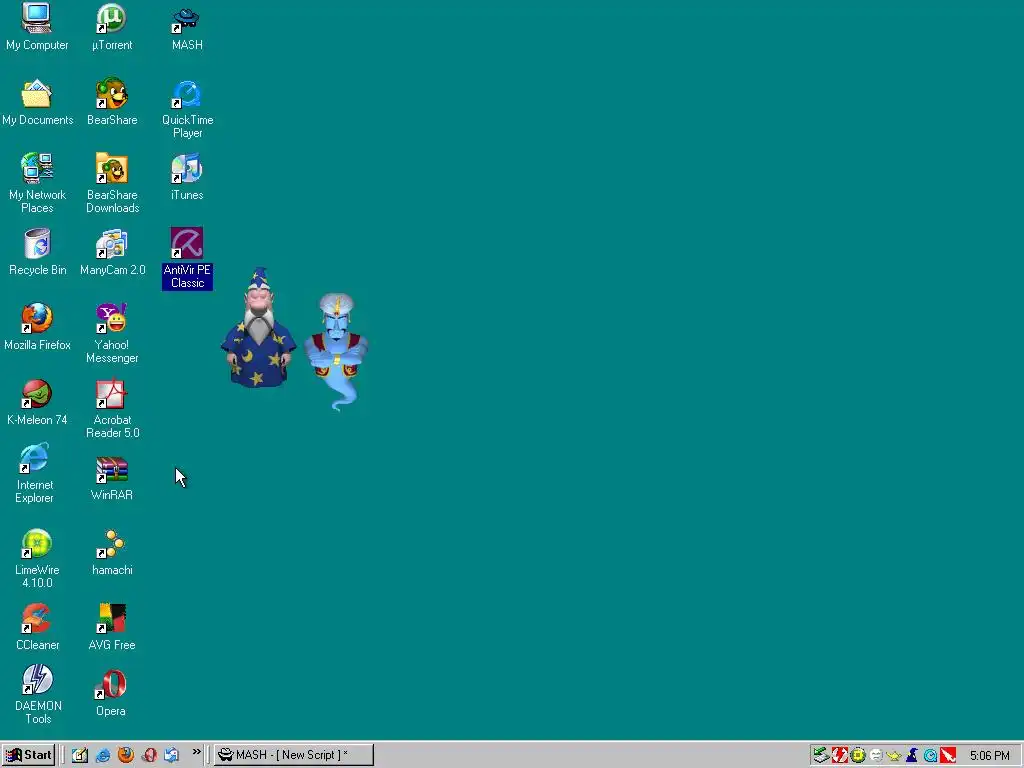Screen dimensions: 1024x768
Task: Click the Recycle Bin icon
Action: pos(37,252)
